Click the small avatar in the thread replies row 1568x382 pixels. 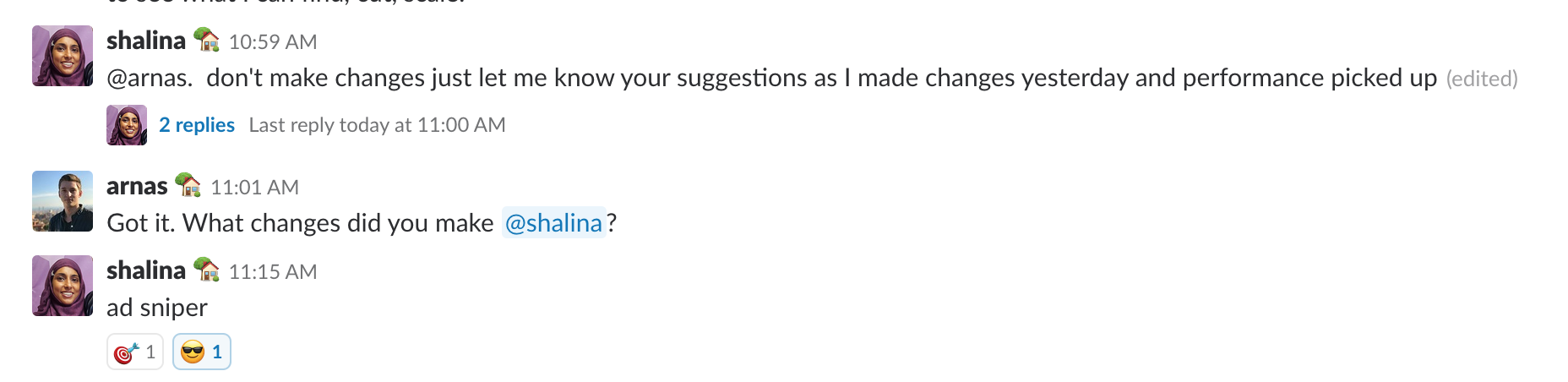127,125
